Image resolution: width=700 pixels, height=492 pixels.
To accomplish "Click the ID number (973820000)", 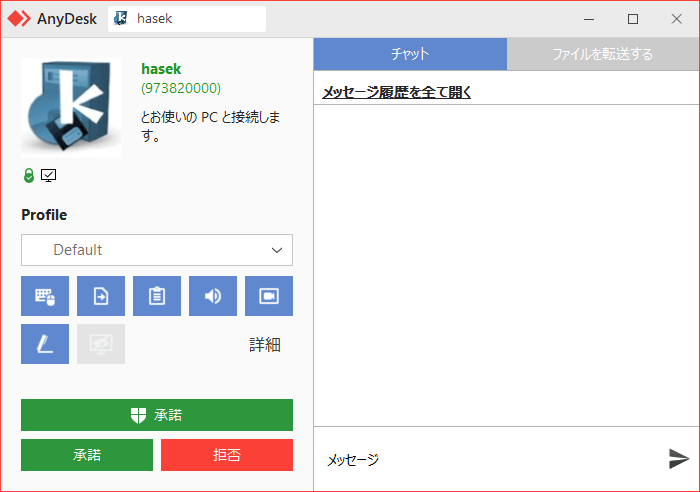I will 181,88.
